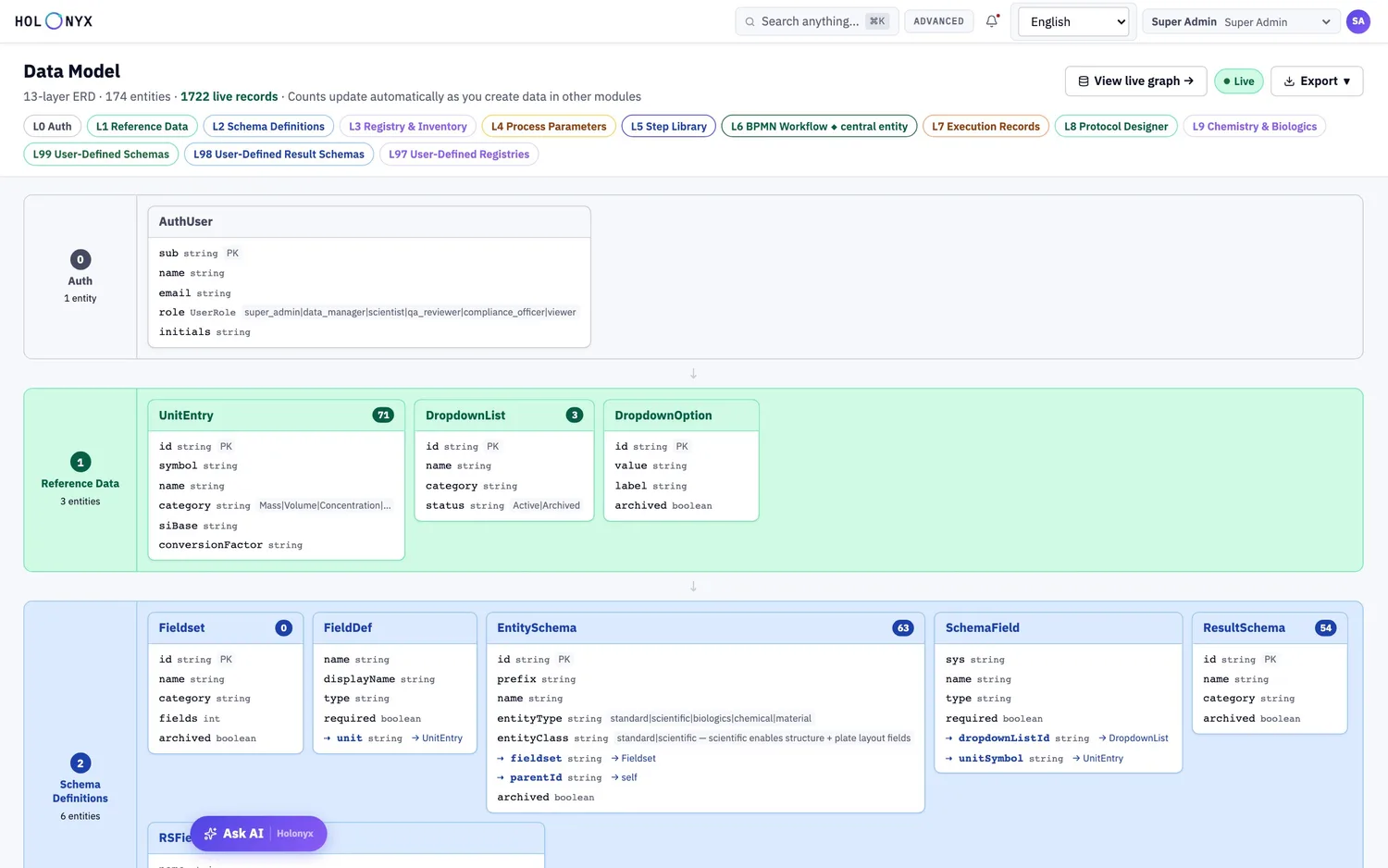Click the UnitEntry entity title
Screen dimensions: 1388x868
click(x=186, y=415)
